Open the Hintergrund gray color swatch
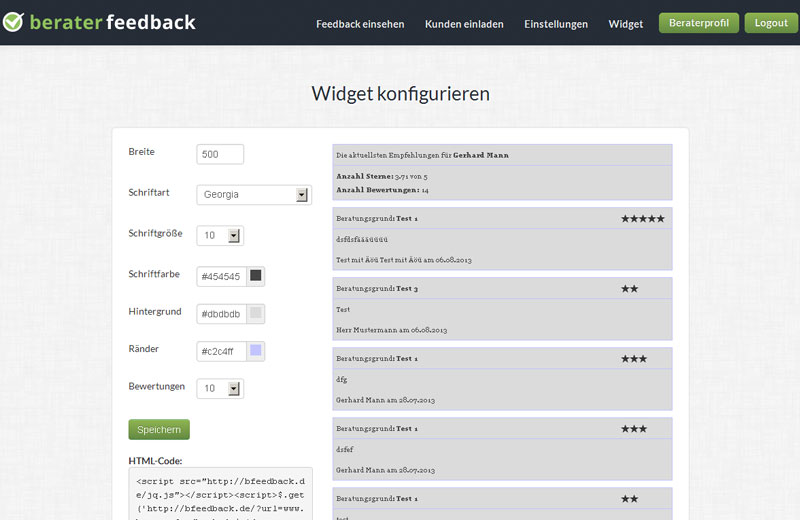800x520 pixels. [256, 313]
